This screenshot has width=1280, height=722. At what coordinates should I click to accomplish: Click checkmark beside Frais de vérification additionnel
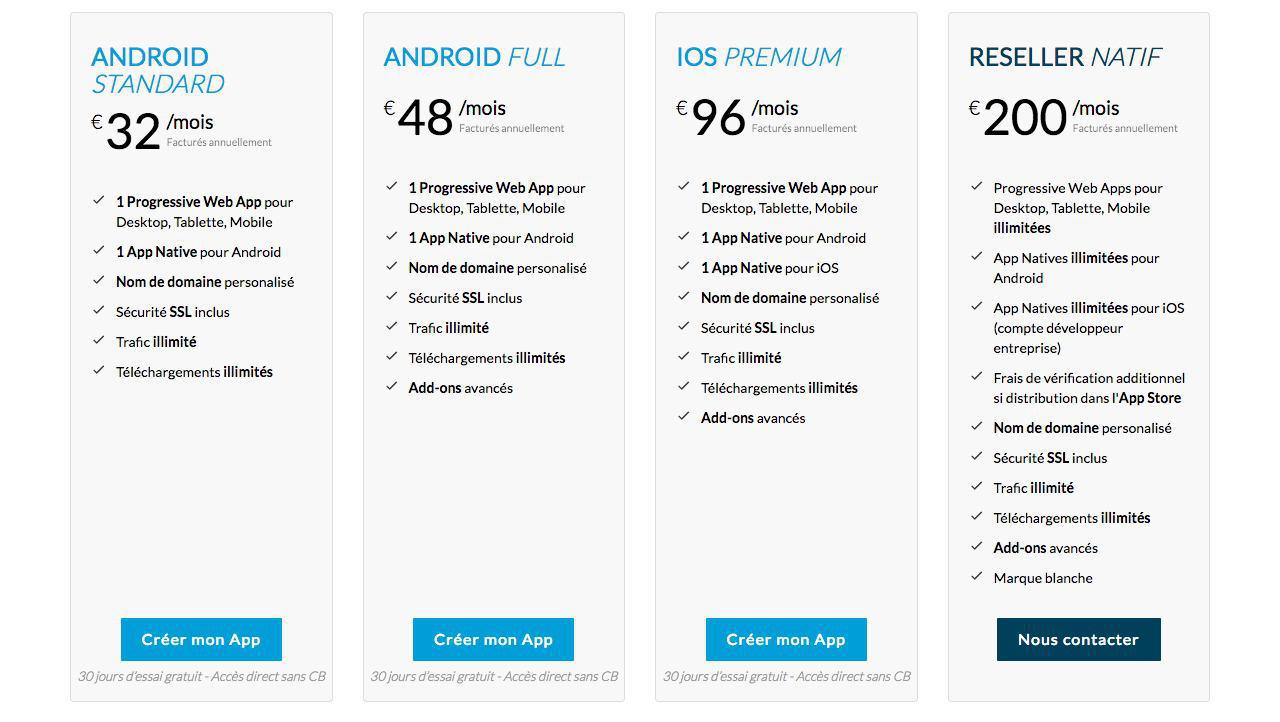977,377
